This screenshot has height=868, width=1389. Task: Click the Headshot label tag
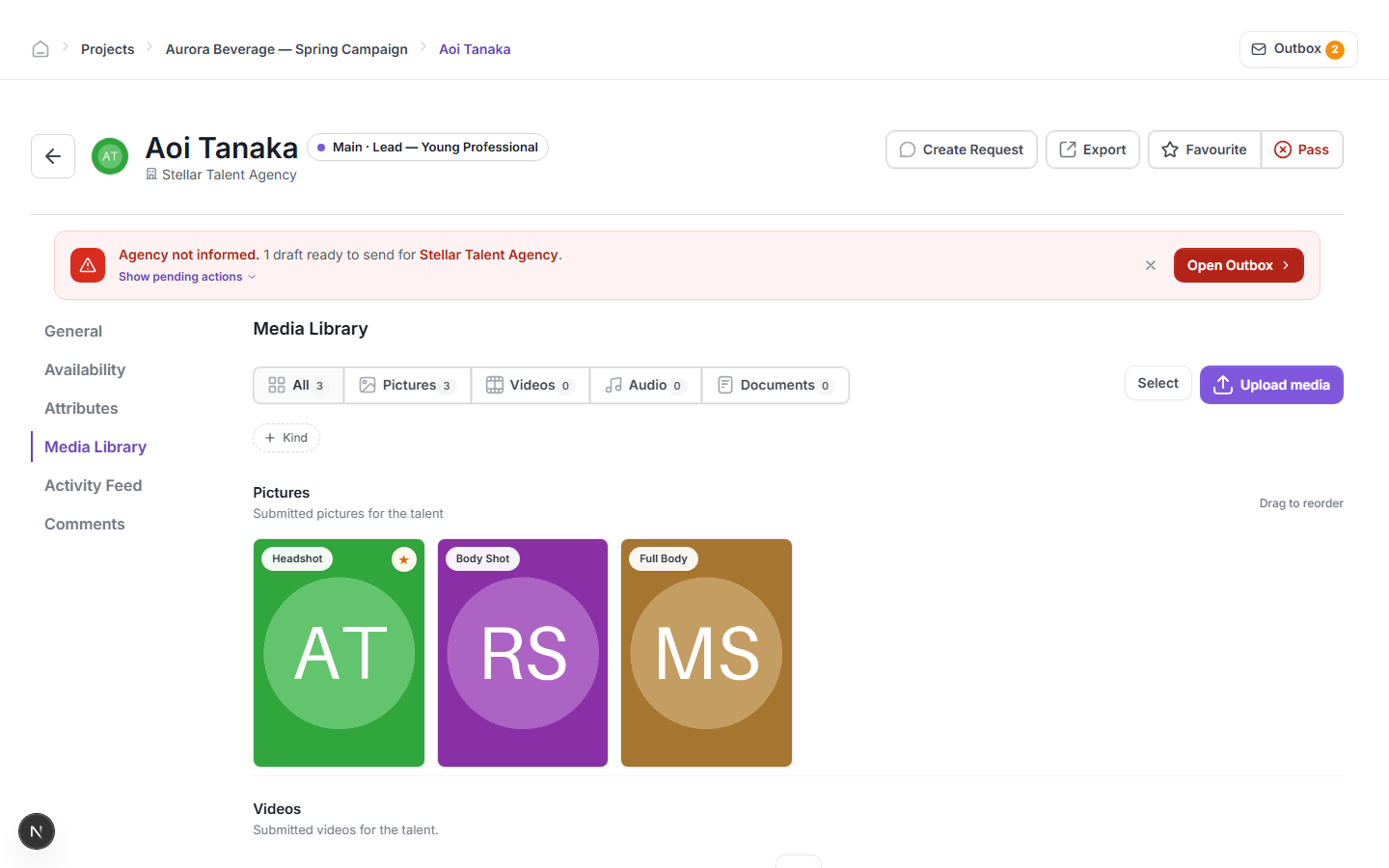pos(297,558)
